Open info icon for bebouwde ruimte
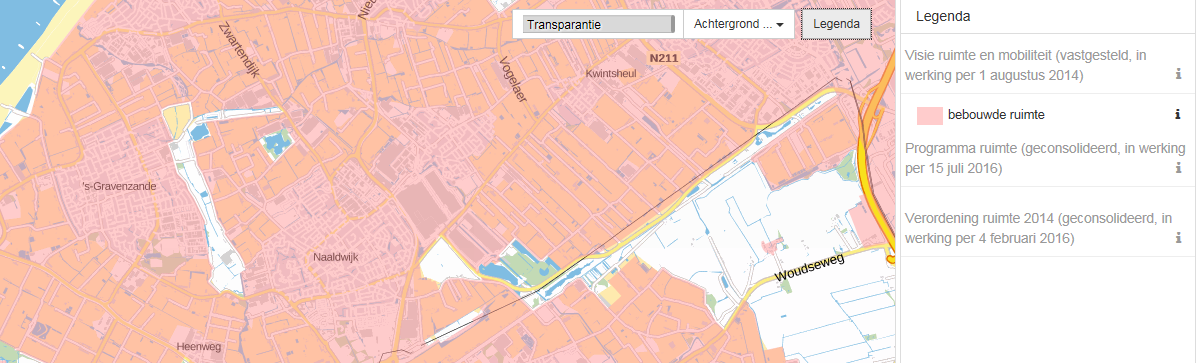This screenshot has height=363, width=1198. (x=1178, y=115)
